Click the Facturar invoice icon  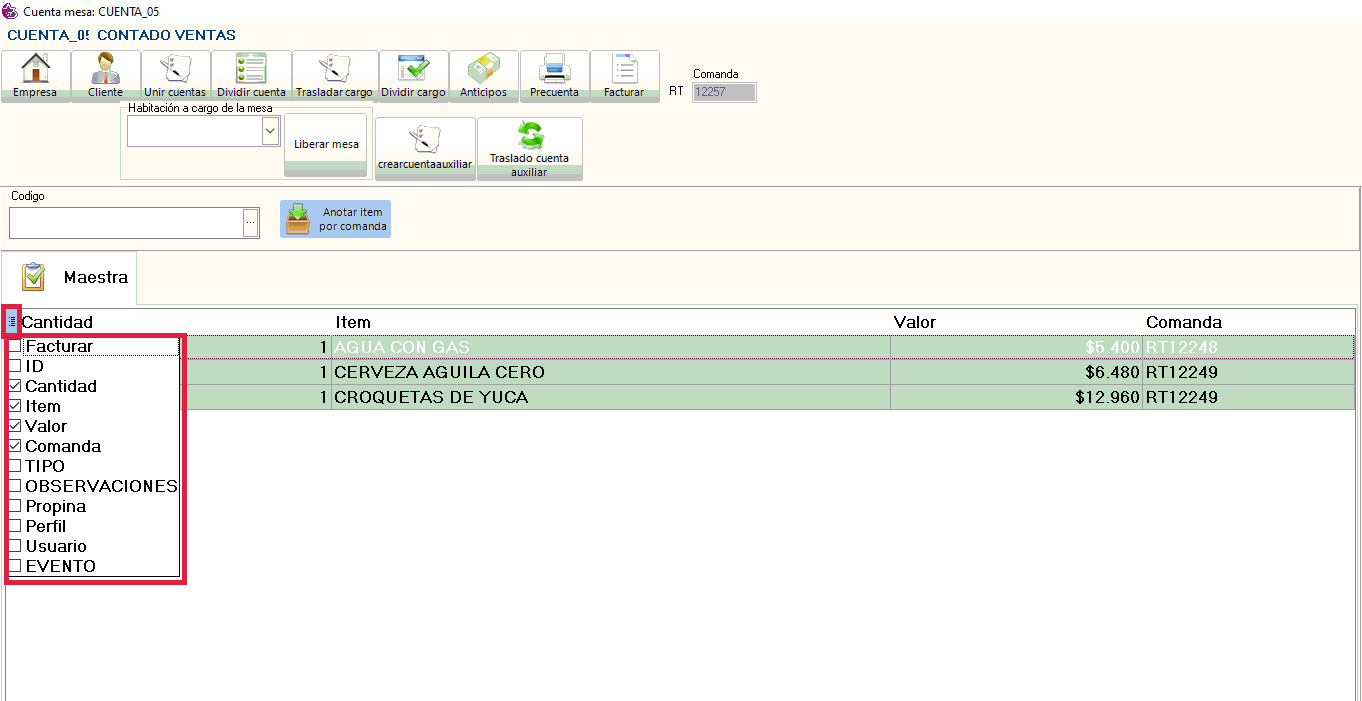coord(624,70)
